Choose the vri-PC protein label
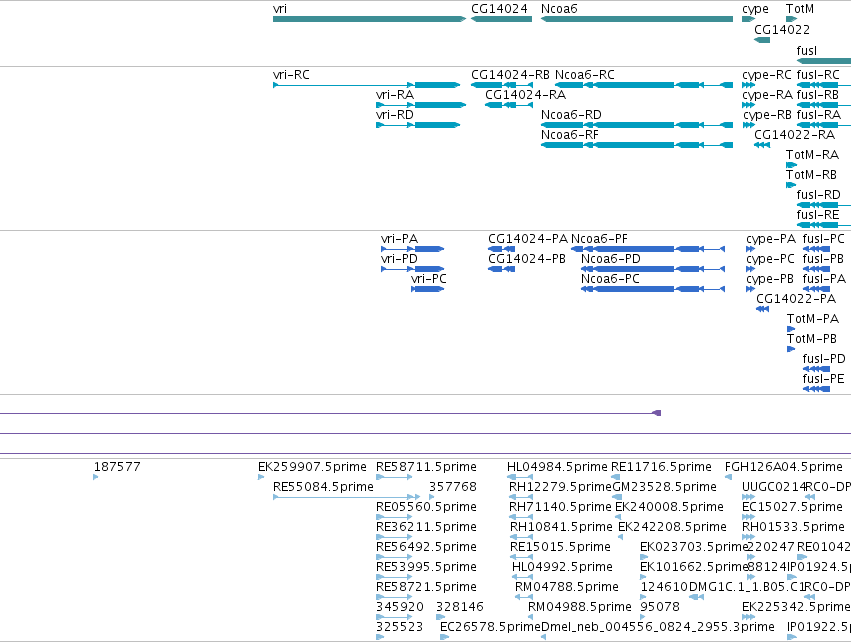 429,278
